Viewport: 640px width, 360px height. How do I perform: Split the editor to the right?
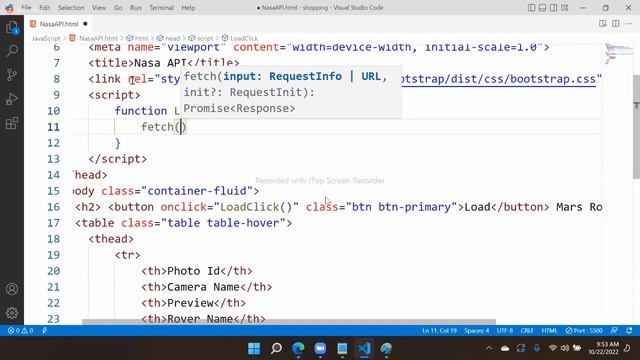coord(616,24)
